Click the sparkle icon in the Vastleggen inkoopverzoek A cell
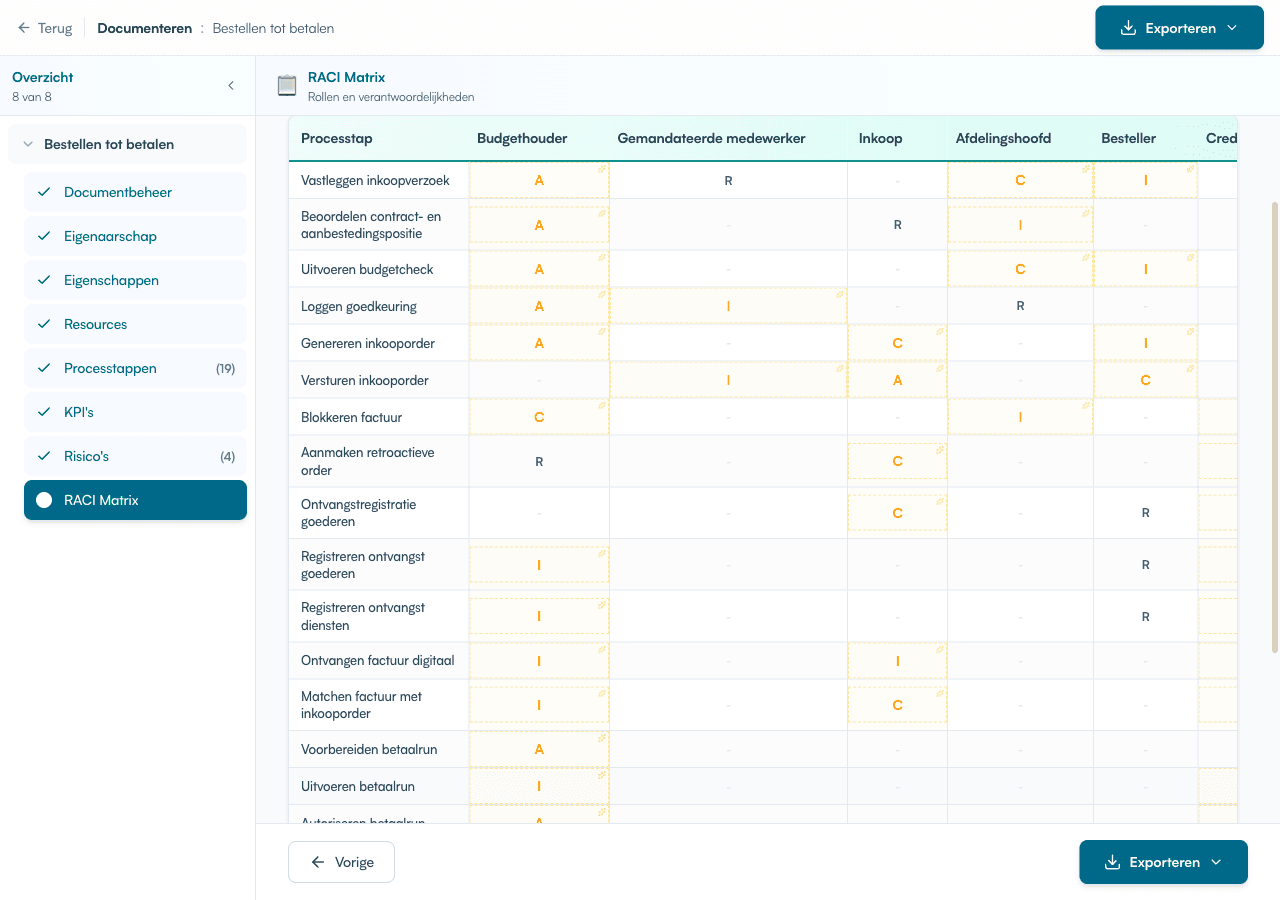Image resolution: width=1280 pixels, height=900 pixels. pyautogui.click(x=601, y=168)
